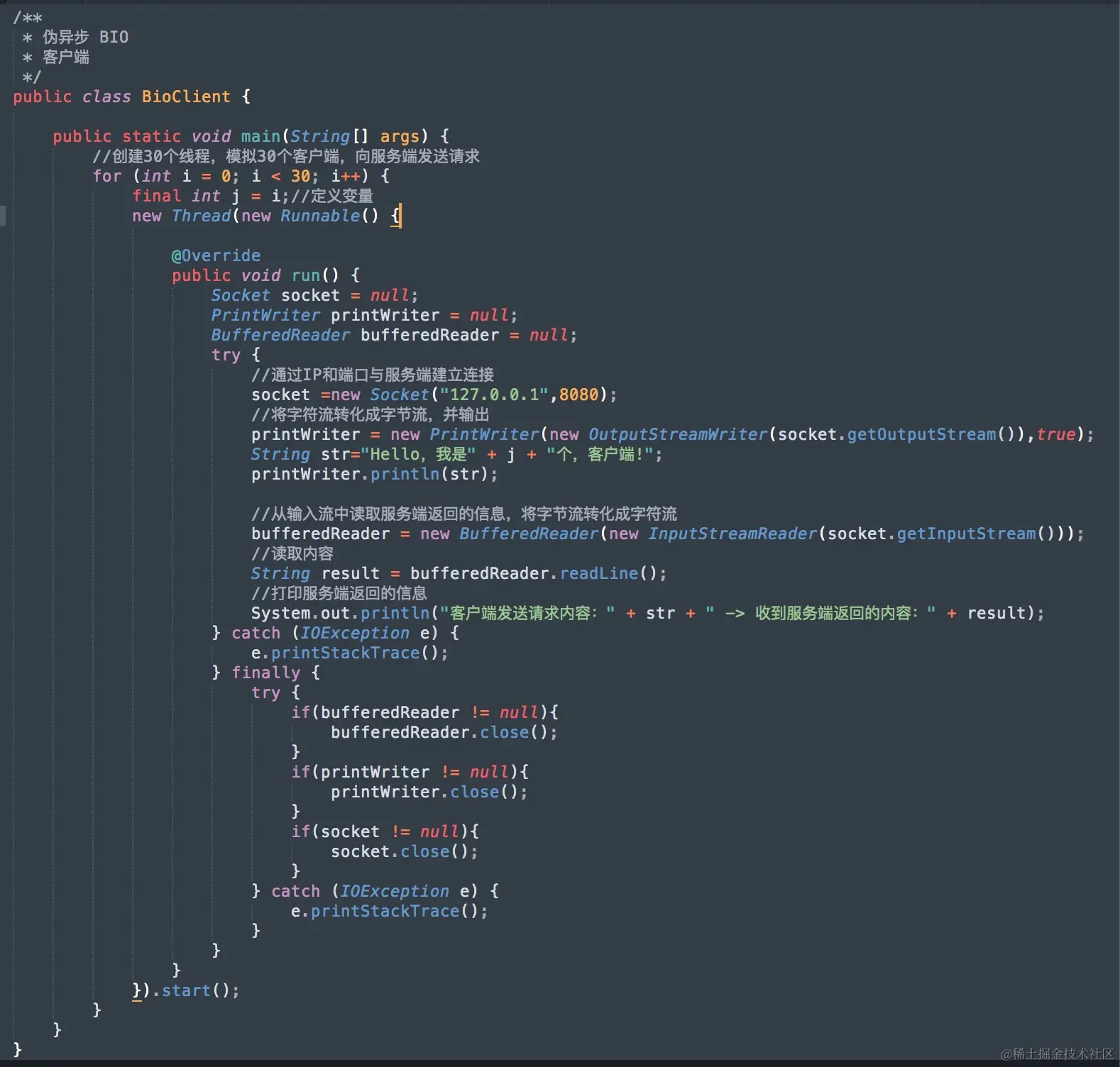Click the highlighted brace after Runnable()
This screenshot has width=1120, height=1067.
[396, 216]
